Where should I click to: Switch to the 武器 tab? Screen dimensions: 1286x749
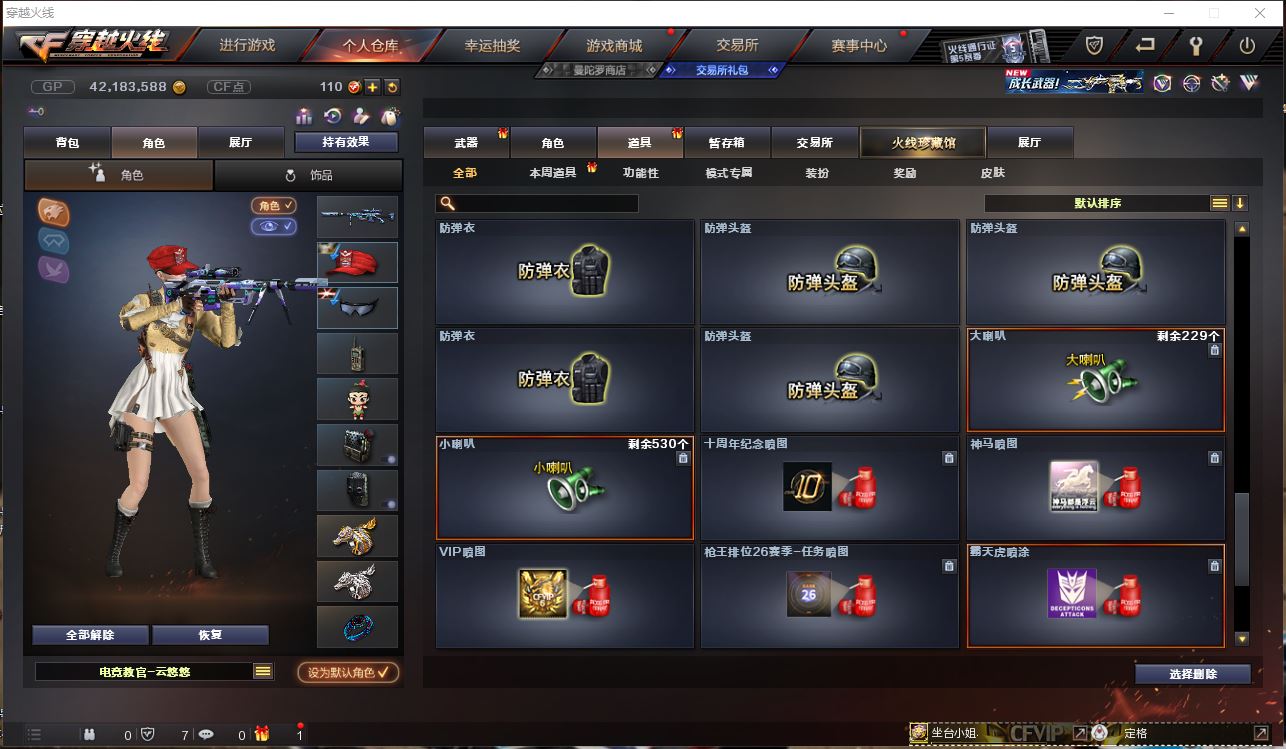pos(466,143)
